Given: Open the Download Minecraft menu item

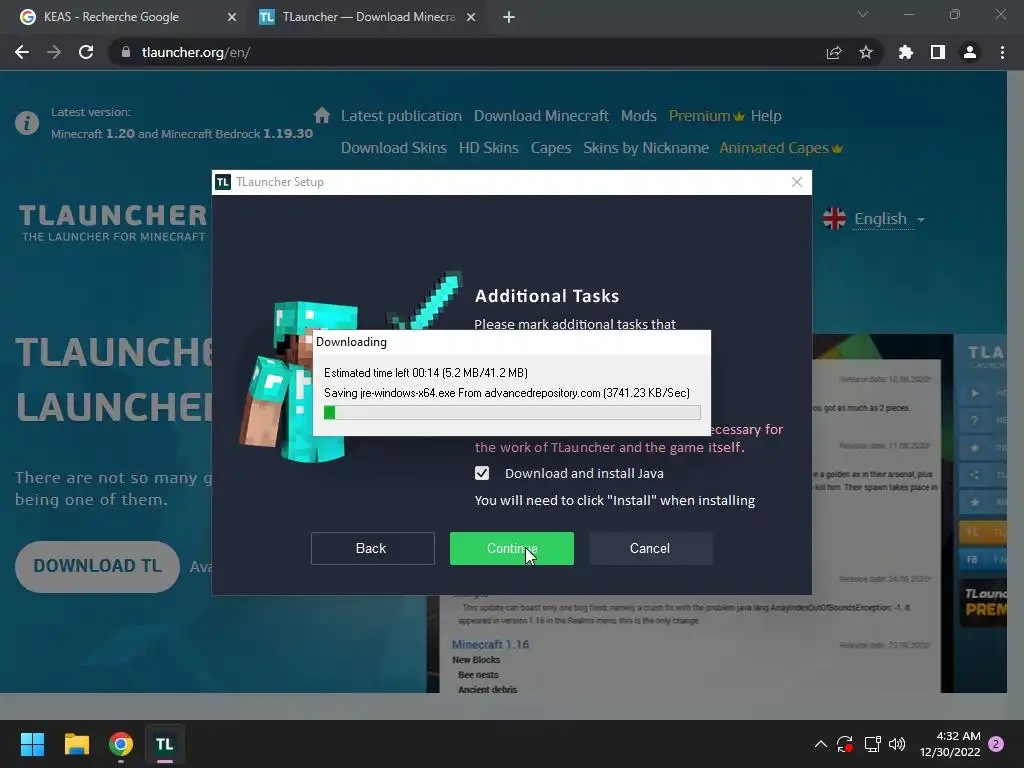Looking at the screenshot, I should (x=541, y=116).
